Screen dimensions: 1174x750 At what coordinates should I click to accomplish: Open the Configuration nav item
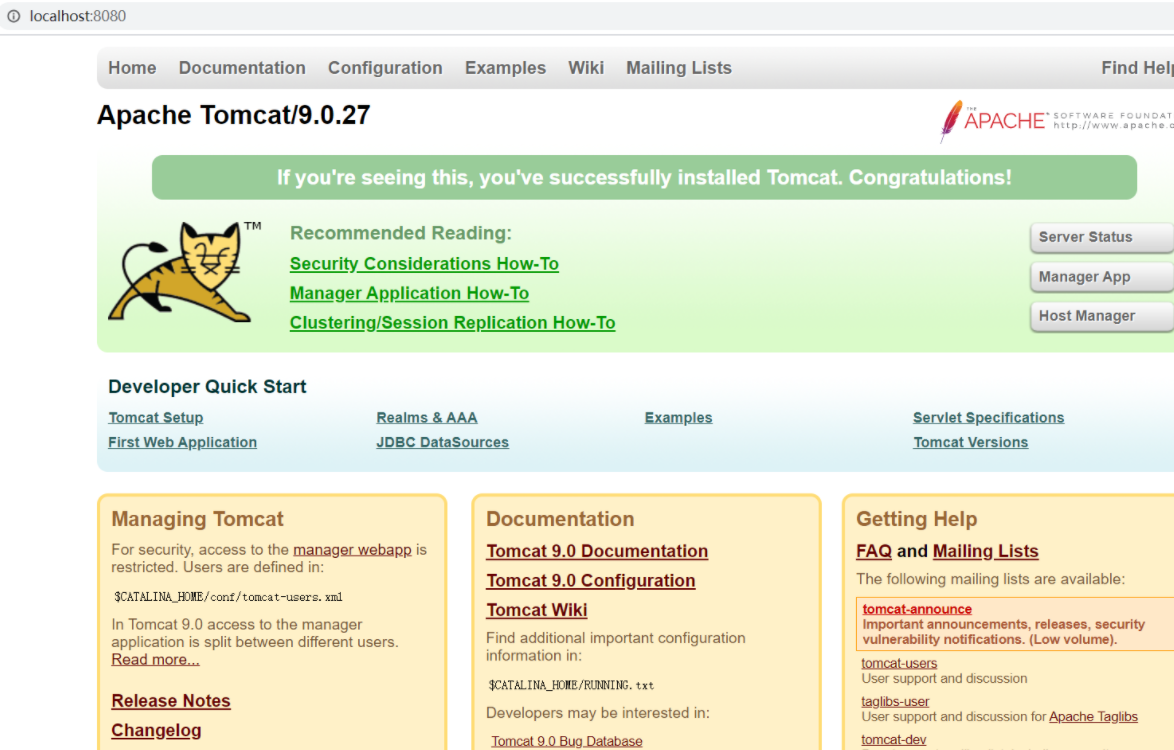click(x=385, y=68)
